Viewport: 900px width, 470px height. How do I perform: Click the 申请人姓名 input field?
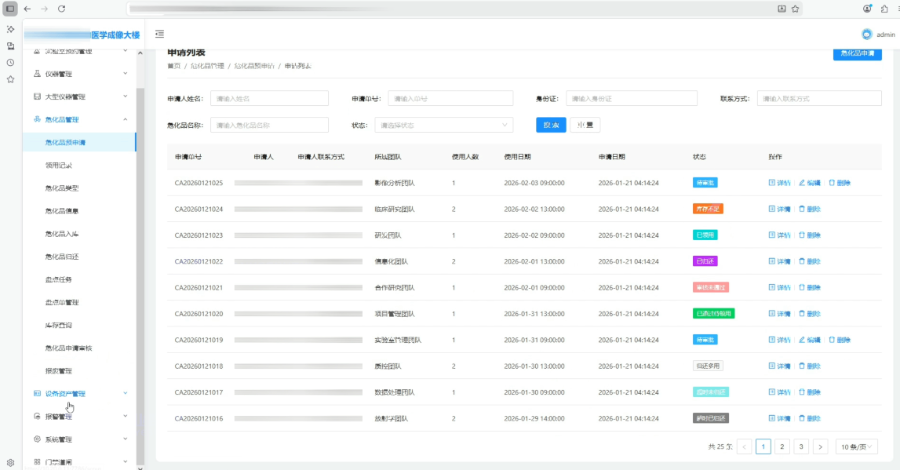point(269,98)
